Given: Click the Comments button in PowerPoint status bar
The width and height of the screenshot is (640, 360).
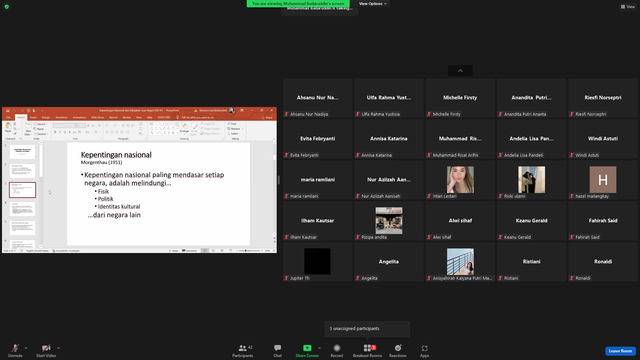Looking at the screenshot, I should (x=189, y=251).
